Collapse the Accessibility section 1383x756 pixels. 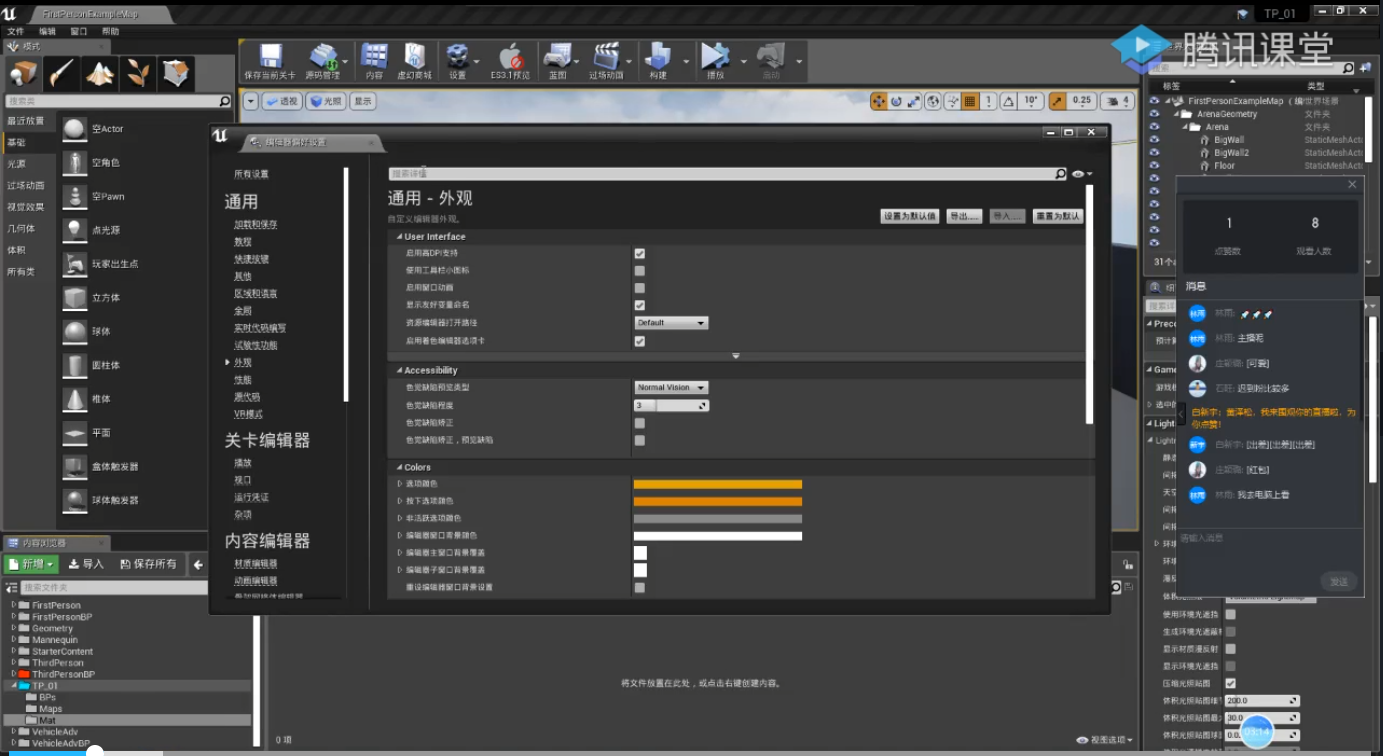(398, 371)
